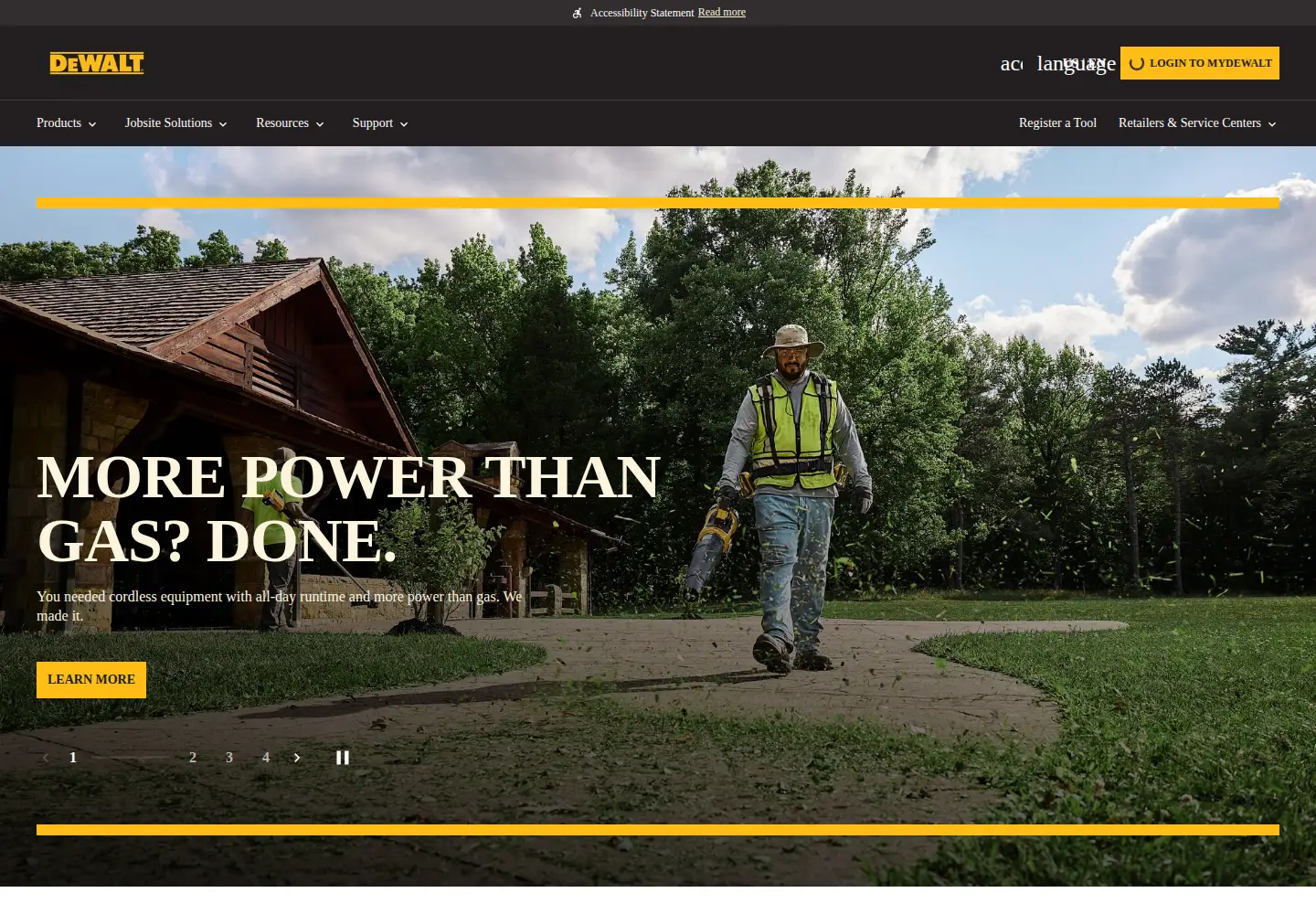Open the accessibility Read more link
The width and height of the screenshot is (1316, 914).
tap(722, 12)
